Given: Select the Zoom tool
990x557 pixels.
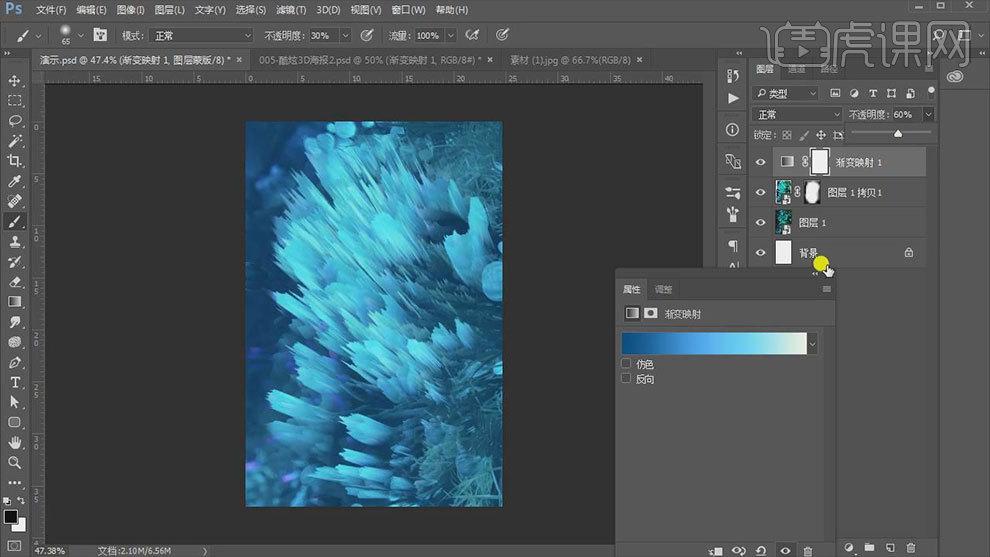Looking at the screenshot, I should [x=15, y=463].
